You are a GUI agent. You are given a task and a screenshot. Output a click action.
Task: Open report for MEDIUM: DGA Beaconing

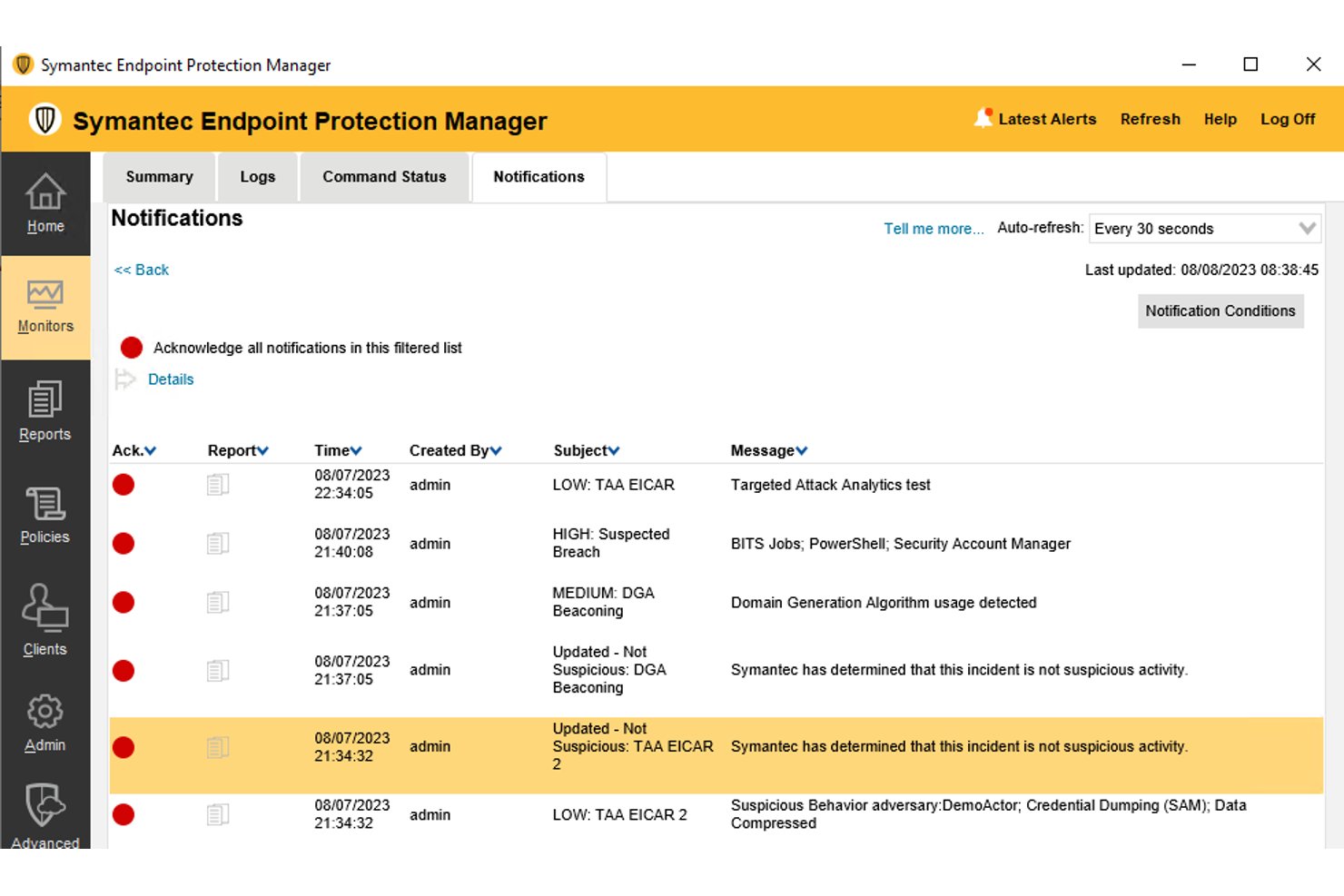pos(218,603)
